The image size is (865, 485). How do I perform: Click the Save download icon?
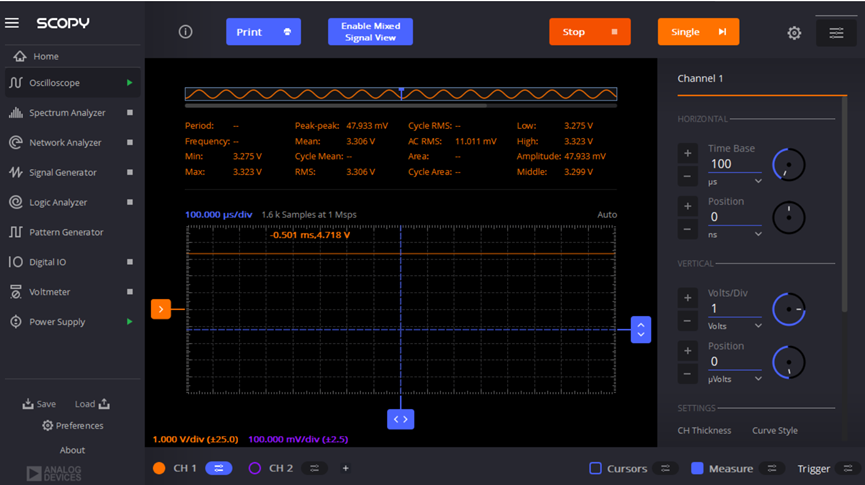pos(28,403)
